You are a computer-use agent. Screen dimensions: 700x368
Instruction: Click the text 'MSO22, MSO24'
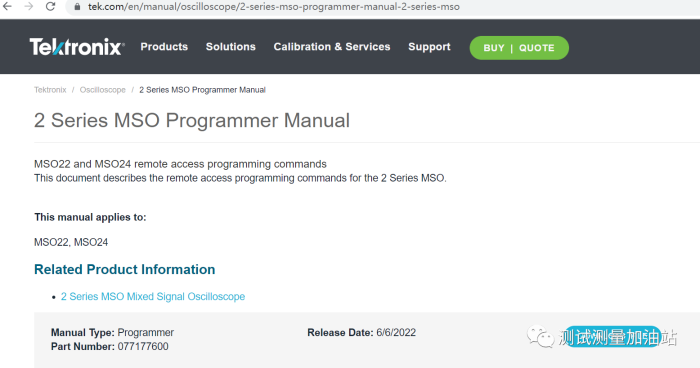(x=71, y=242)
